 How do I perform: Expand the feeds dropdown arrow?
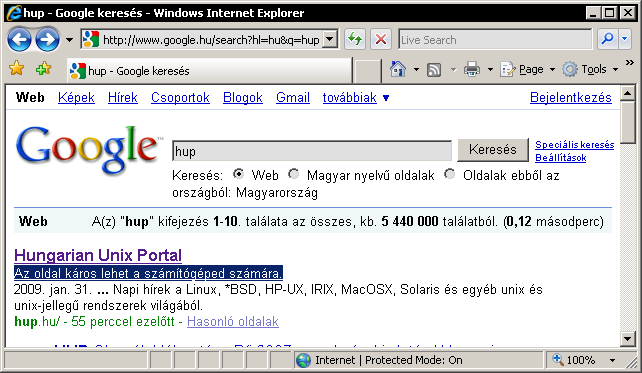(453, 70)
